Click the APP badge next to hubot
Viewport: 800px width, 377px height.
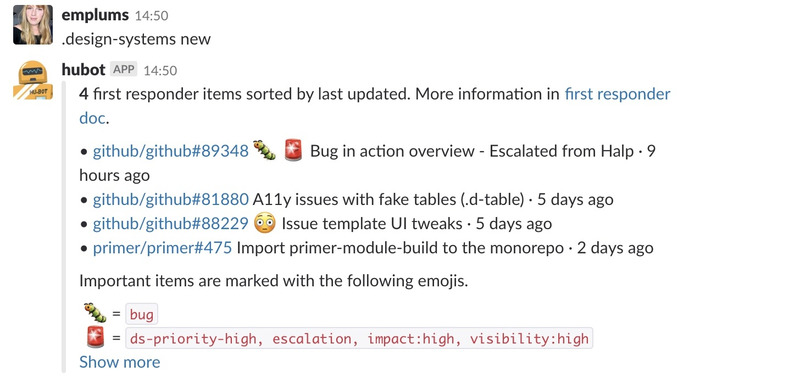(124, 69)
